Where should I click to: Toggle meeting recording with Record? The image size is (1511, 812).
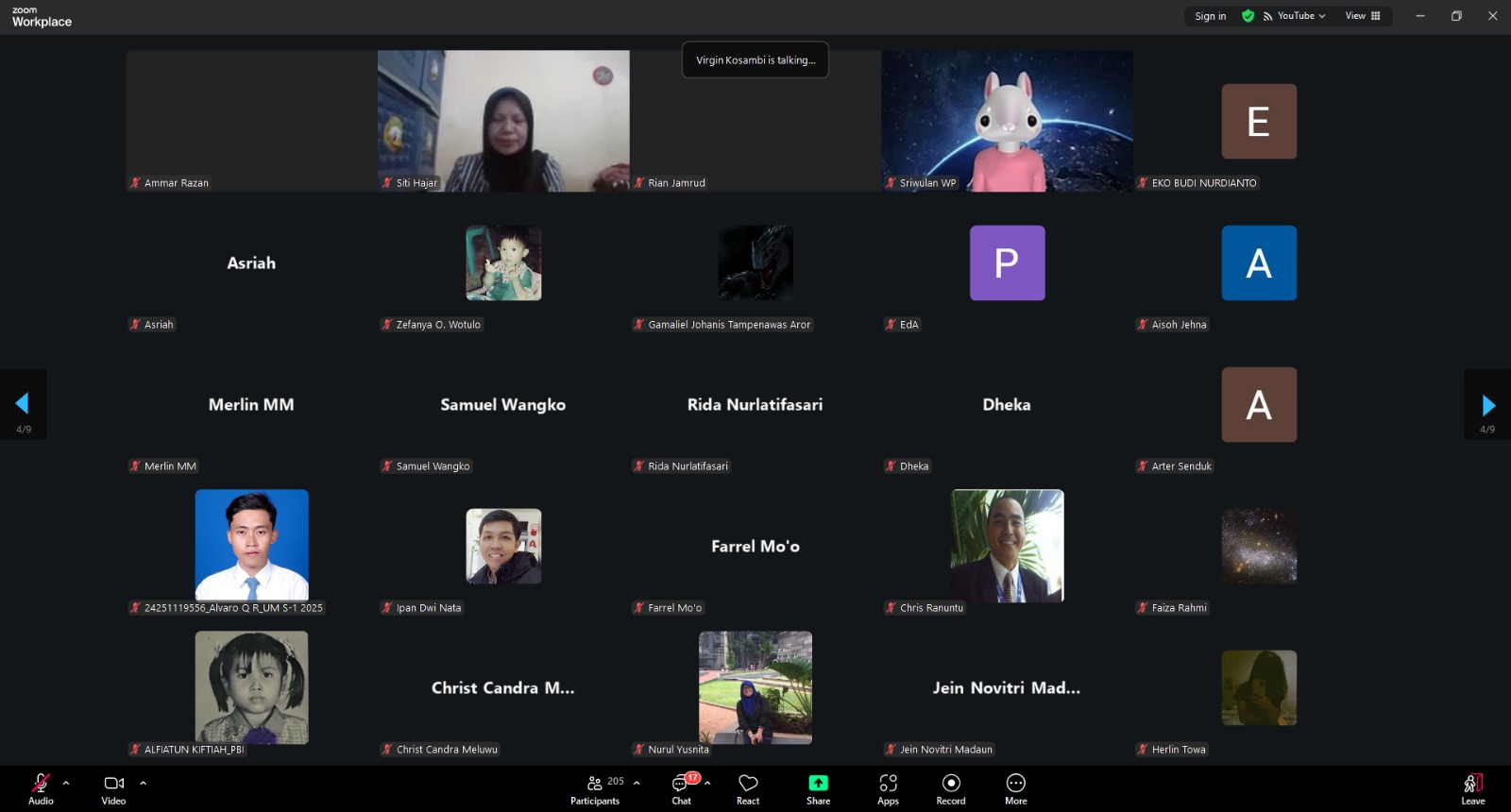pyautogui.click(x=951, y=788)
